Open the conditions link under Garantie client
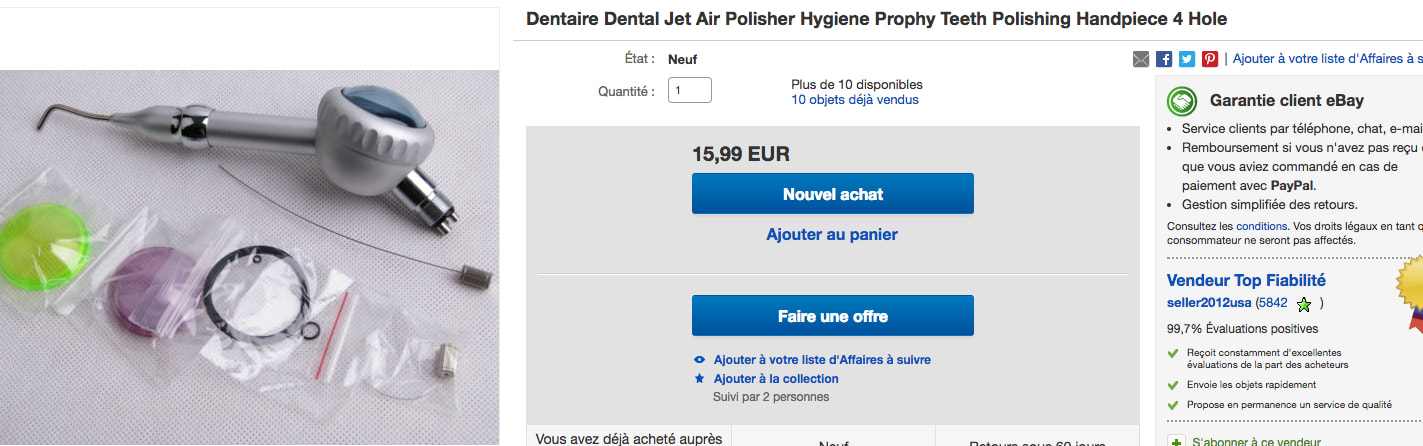1423x446 pixels. click(1261, 227)
